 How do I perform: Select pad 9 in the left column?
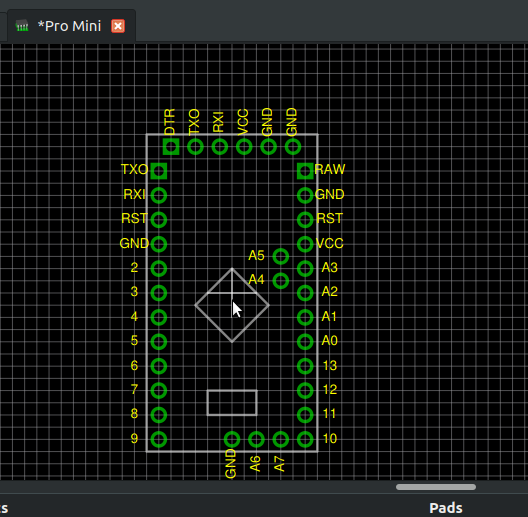coord(159,439)
